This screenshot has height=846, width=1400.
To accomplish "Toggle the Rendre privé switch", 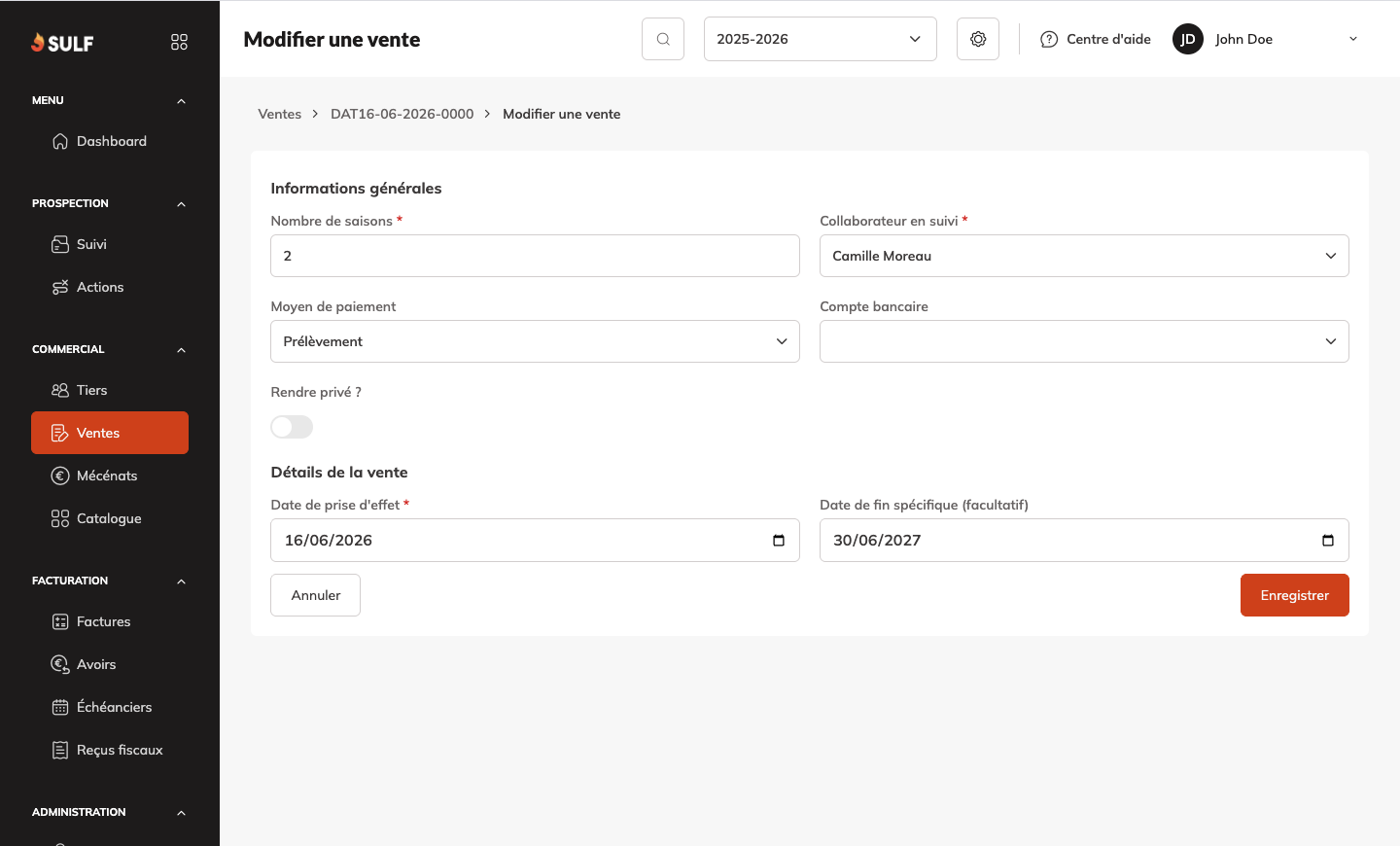I will coord(292,427).
